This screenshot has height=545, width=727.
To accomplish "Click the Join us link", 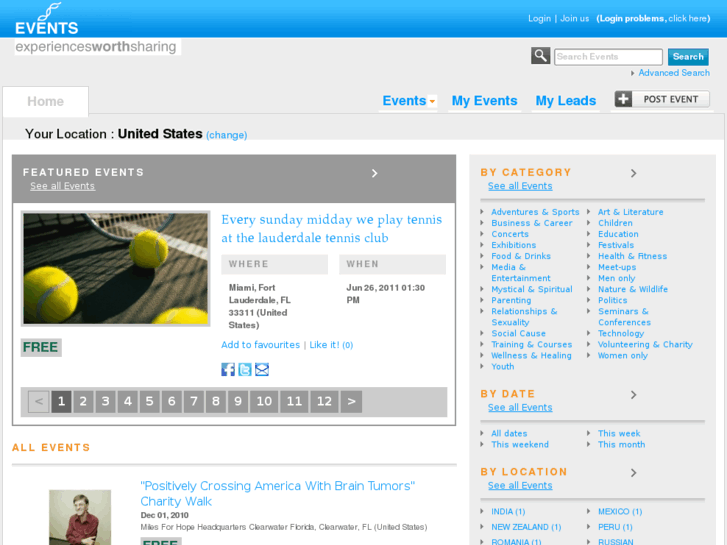I will pos(574,19).
